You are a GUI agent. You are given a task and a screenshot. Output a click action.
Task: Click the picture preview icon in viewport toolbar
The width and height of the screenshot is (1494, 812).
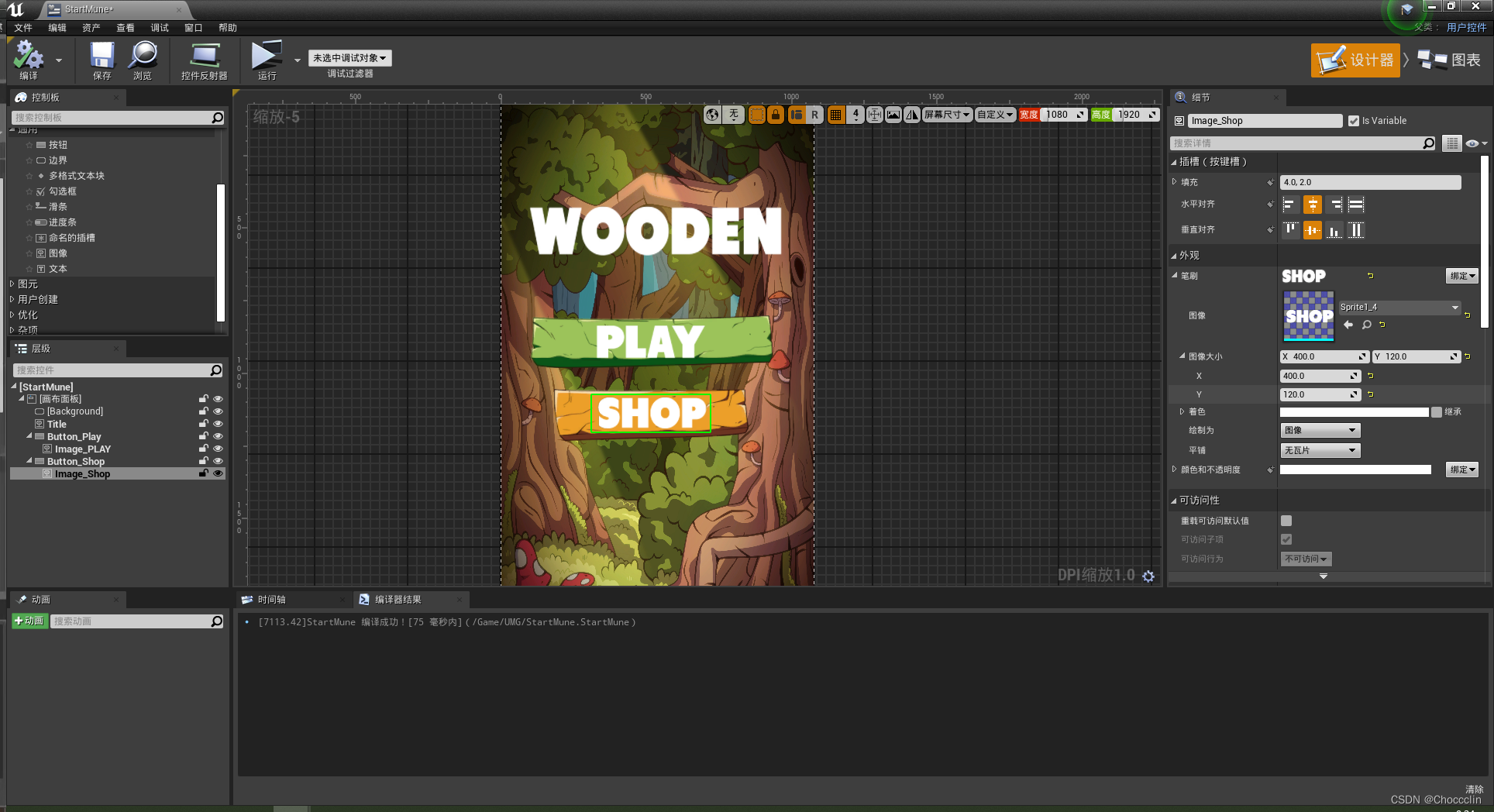click(x=893, y=115)
